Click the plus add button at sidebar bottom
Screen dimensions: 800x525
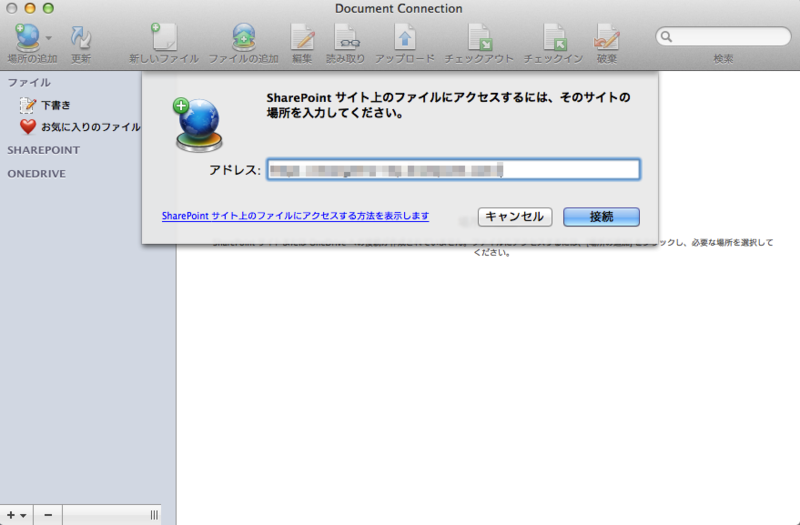(16, 515)
